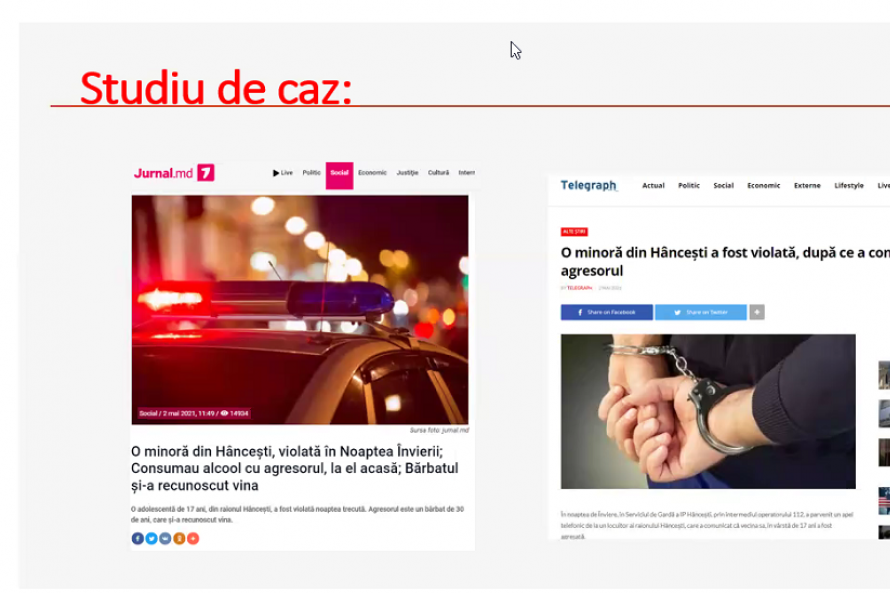
Task: Click the Jurnal.md logo
Action: click(x=174, y=173)
